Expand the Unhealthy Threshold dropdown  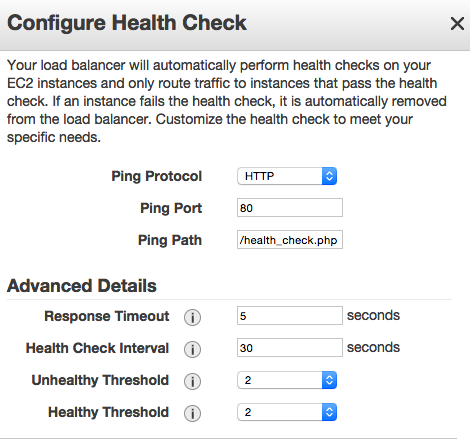(287, 380)
